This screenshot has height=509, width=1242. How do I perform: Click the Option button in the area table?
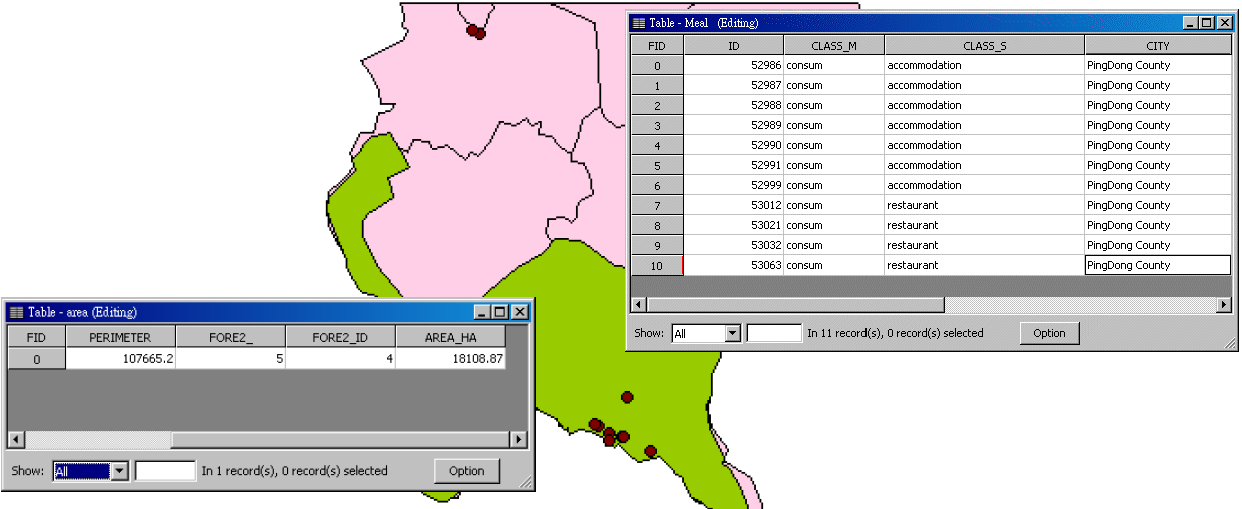pos(467,471)
